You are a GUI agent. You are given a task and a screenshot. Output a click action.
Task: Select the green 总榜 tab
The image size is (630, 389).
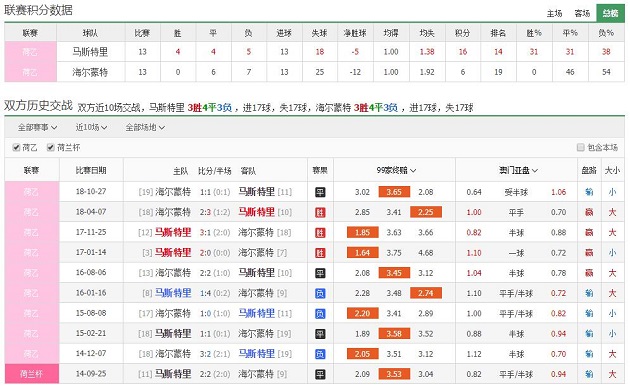[610, 13]
